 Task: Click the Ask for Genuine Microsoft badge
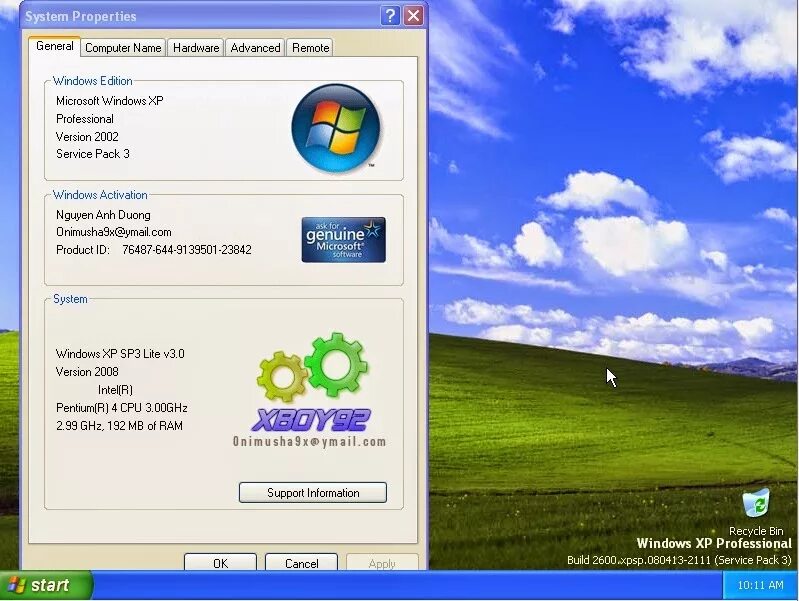[343, 240]
